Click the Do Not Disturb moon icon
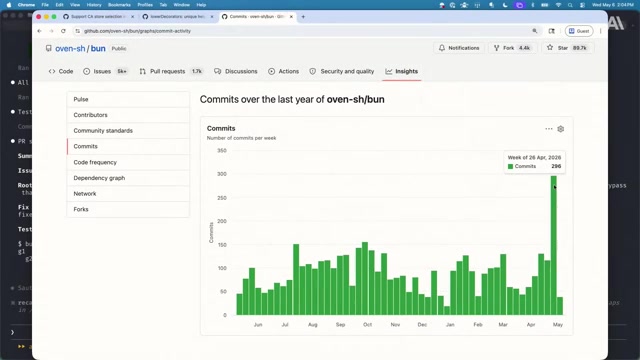The image size is (640, 360). point(505,5)
